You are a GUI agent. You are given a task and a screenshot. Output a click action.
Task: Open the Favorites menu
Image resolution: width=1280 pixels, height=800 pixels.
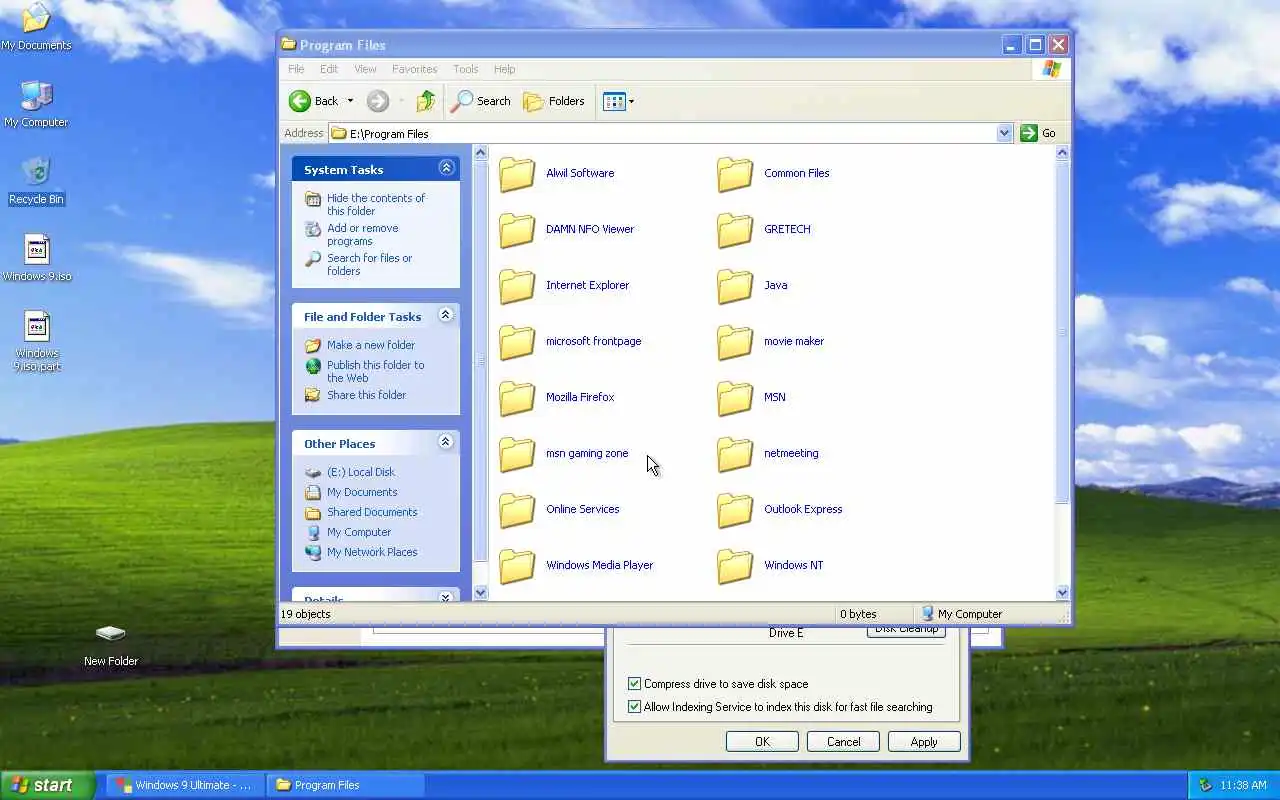click(414, 69)
